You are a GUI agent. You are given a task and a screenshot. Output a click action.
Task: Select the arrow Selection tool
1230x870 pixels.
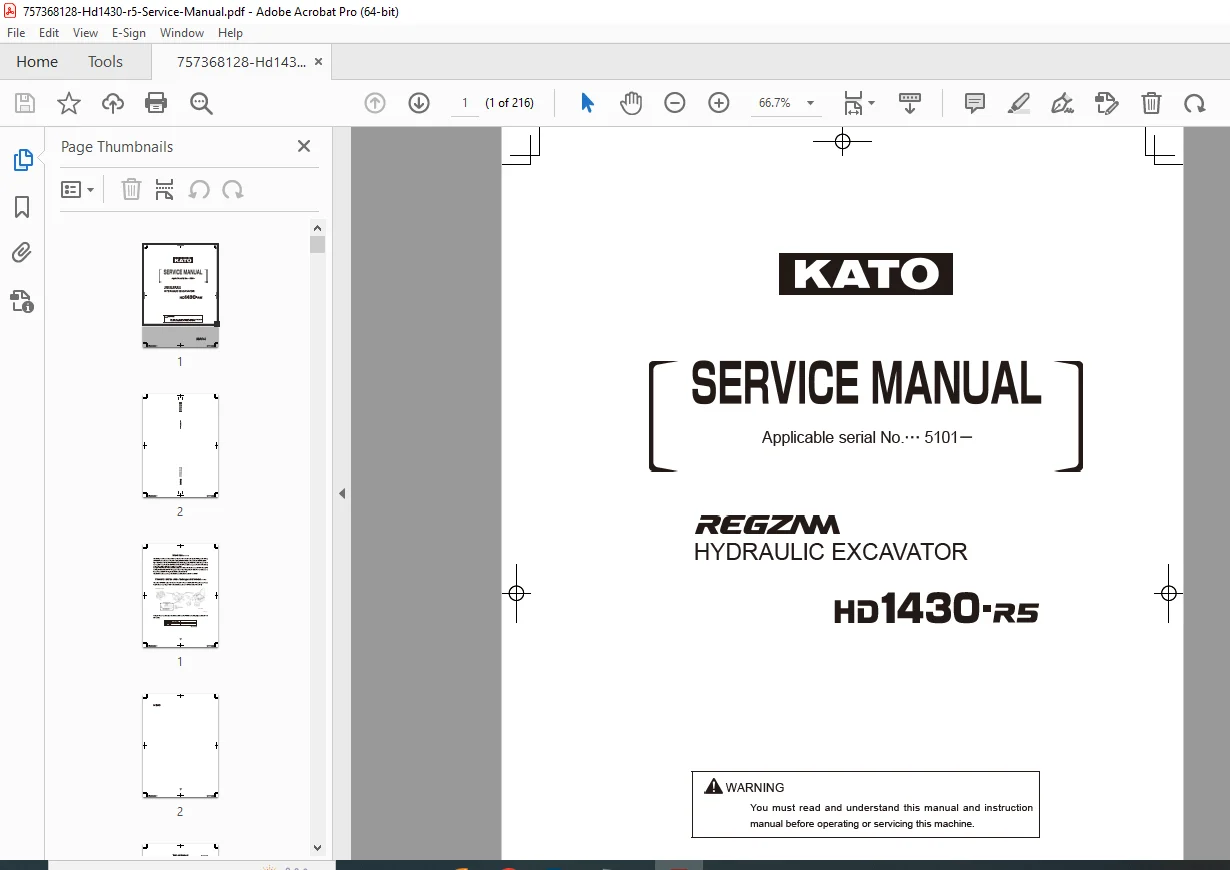[587, 103]
